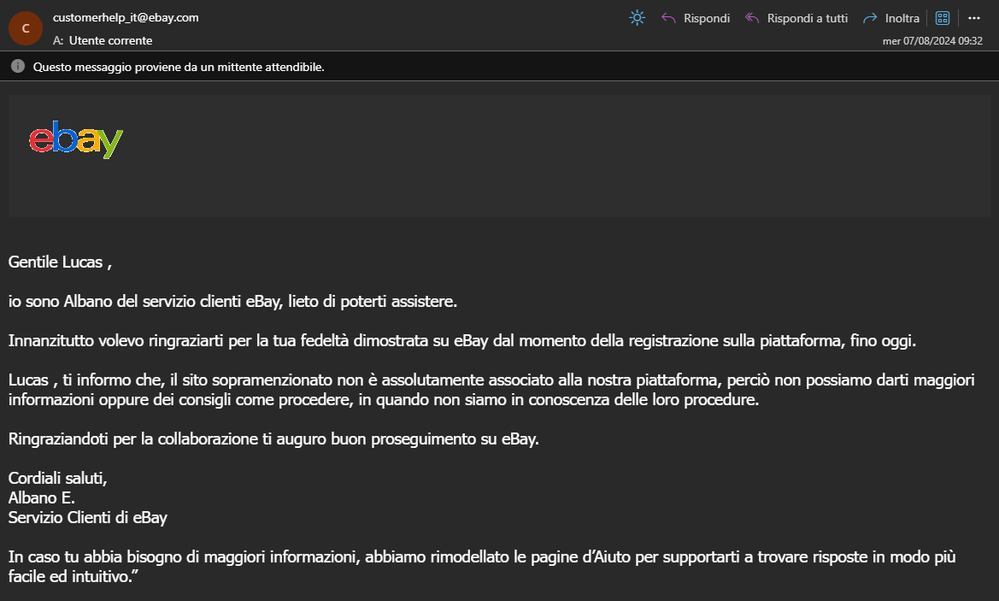Click the line starting Ringraziandoti per la collaborazione

pyautogui.click(x=273, y=439)
